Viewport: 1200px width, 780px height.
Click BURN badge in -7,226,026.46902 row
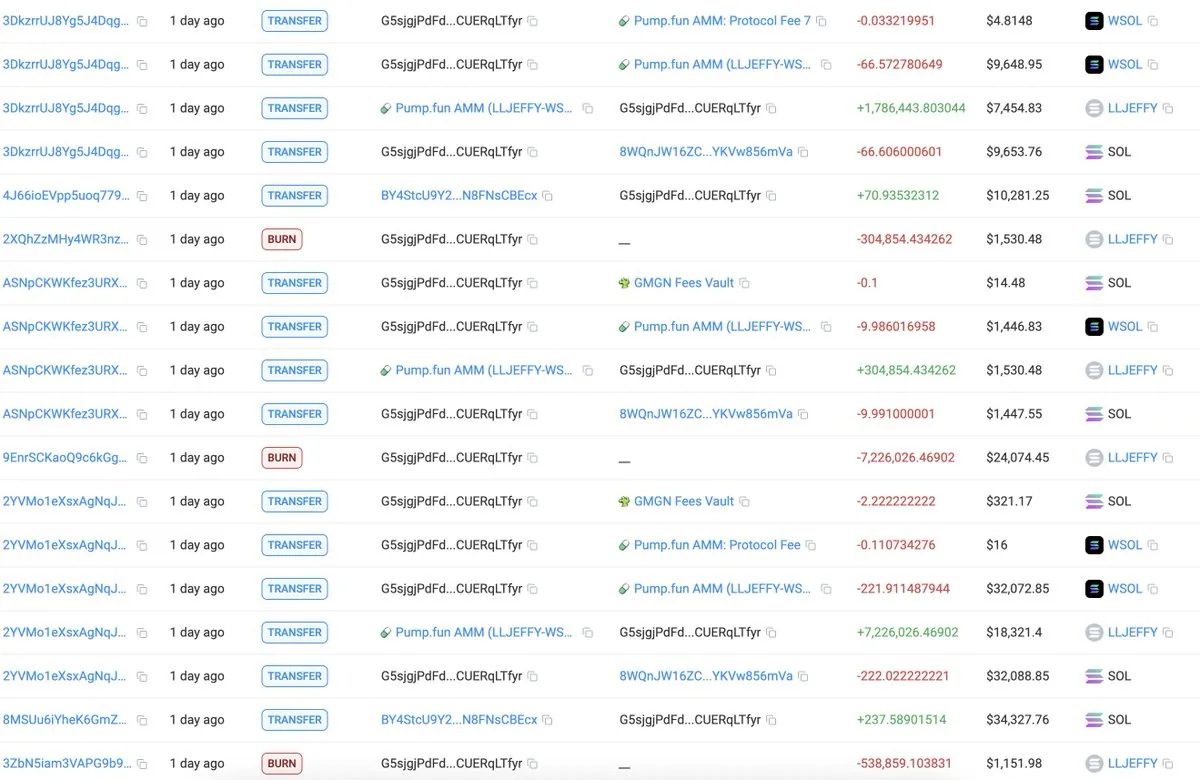pos(282,458)
